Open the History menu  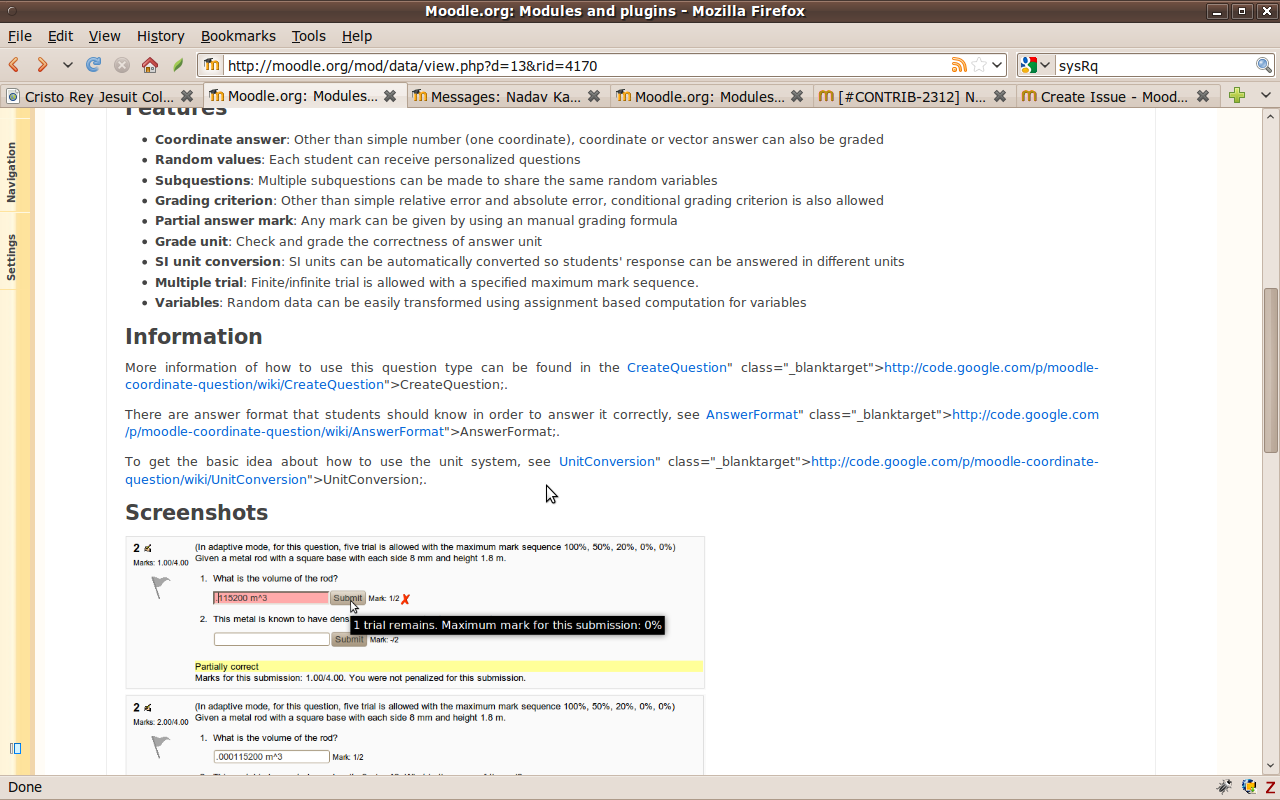[x=160, y=36]
